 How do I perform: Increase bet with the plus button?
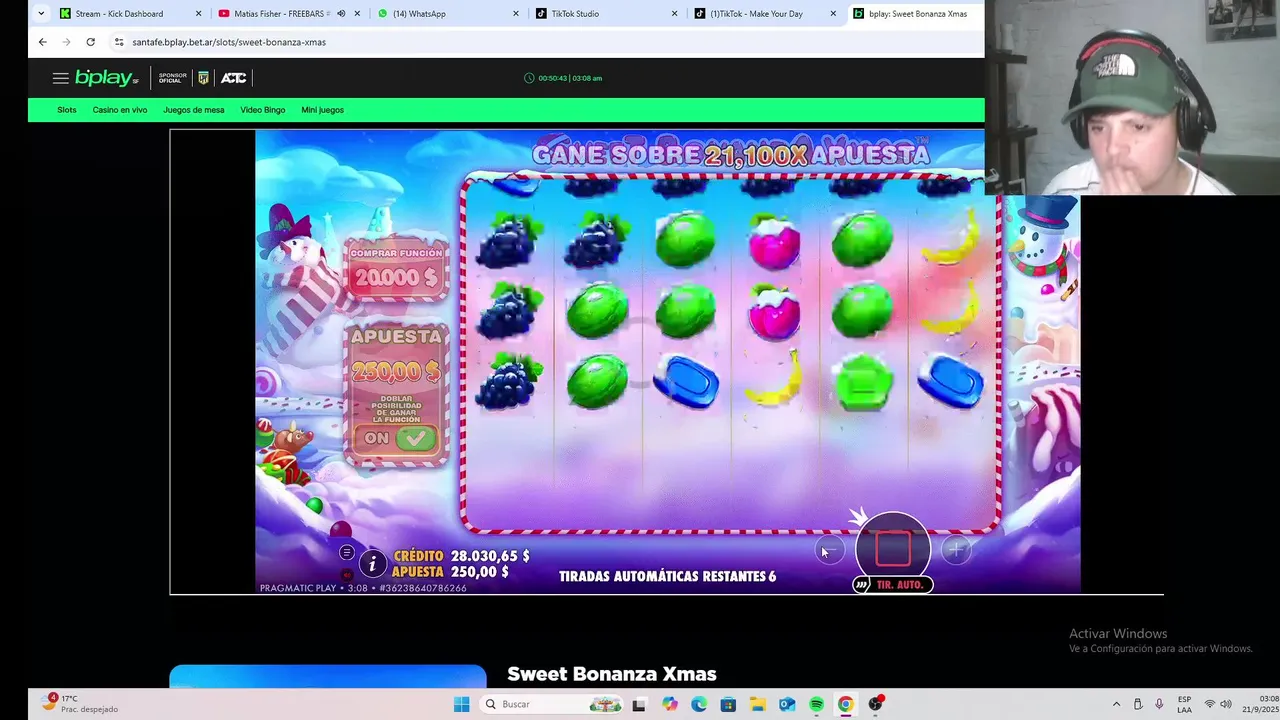[x=956, y=549]
